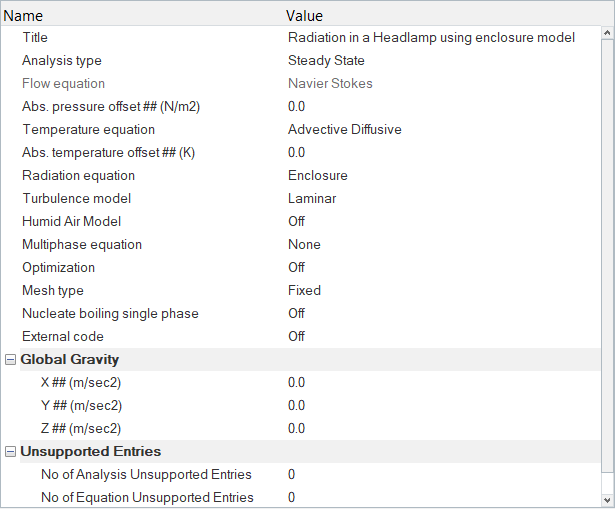This screenshot has height=509, width=615.
Task: Select the Mesh type Fixed value
Action: point(304,291)
